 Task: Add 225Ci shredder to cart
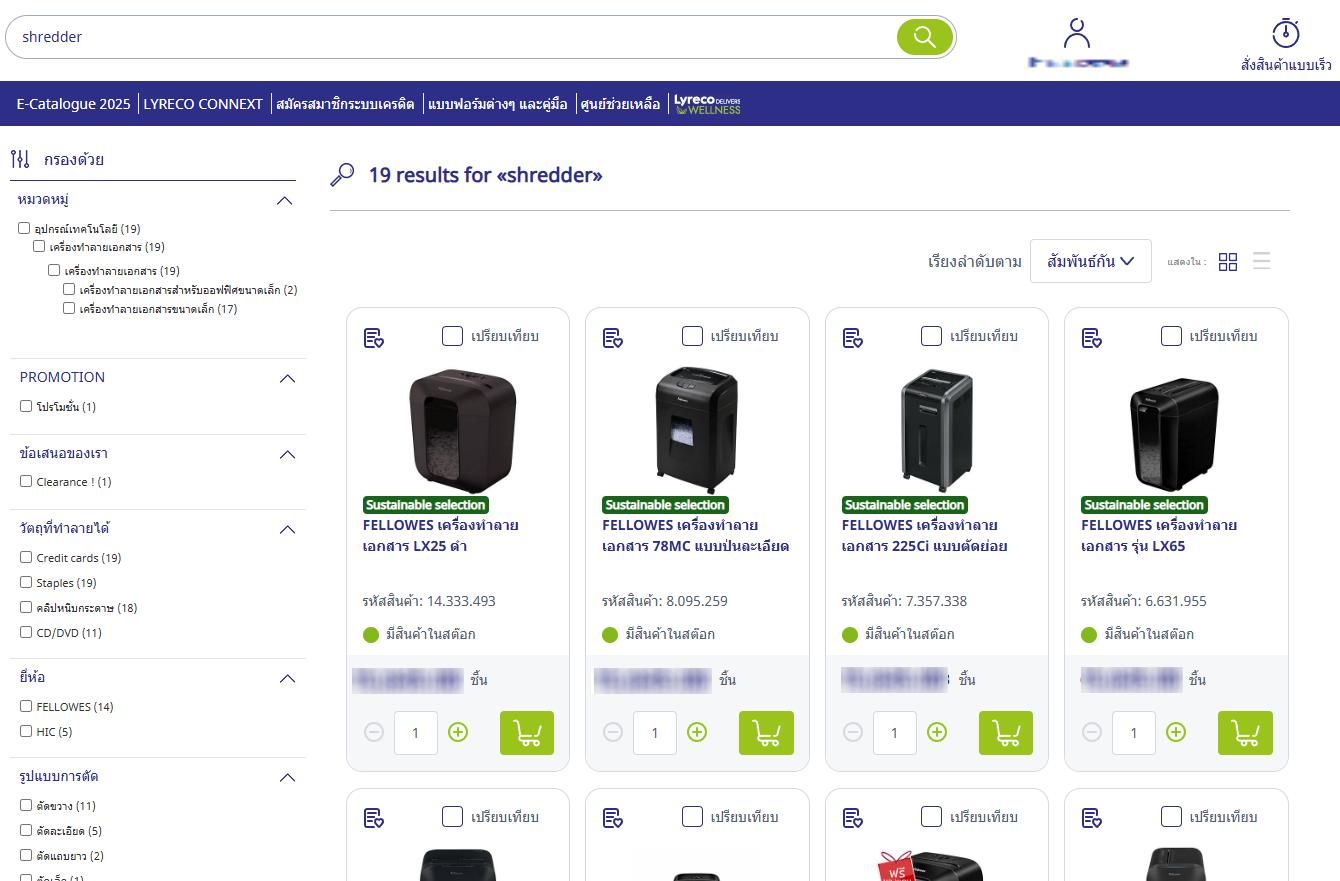(1006, 733)
